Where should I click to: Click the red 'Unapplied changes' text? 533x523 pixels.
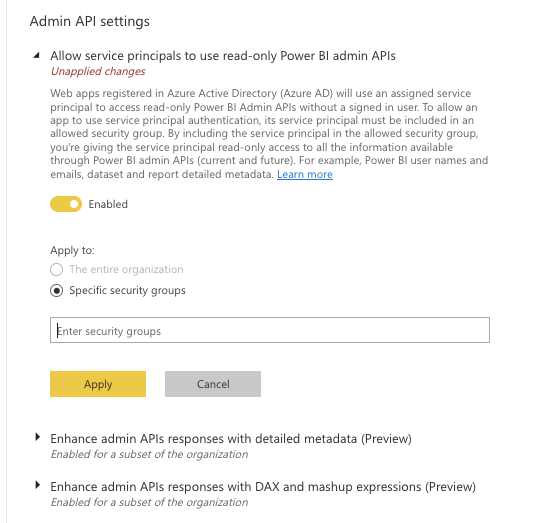click(x=98, y=71)
